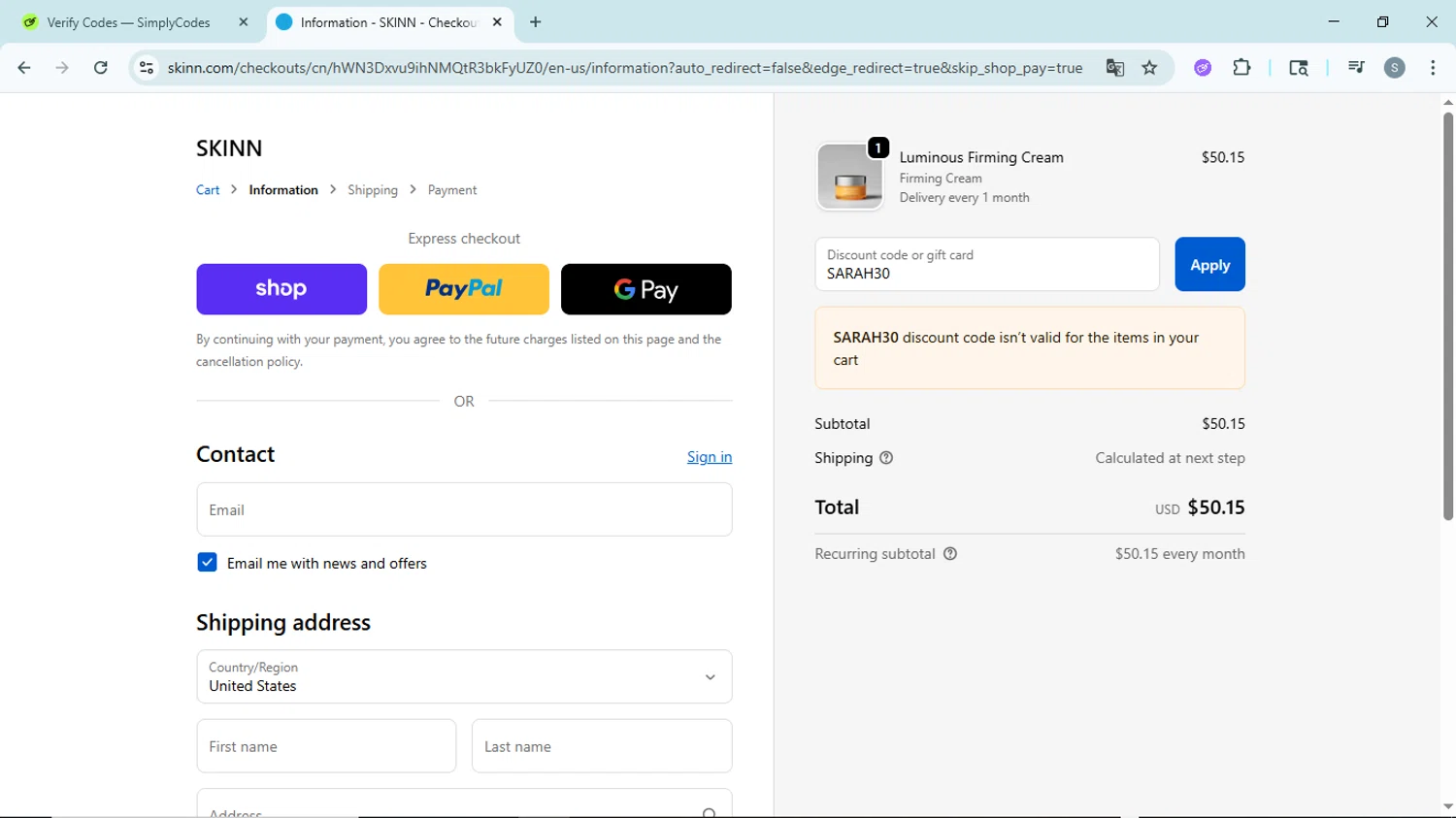Click the SARAH30 invalid code message

pyautogui.click(x=1030, y=348)
